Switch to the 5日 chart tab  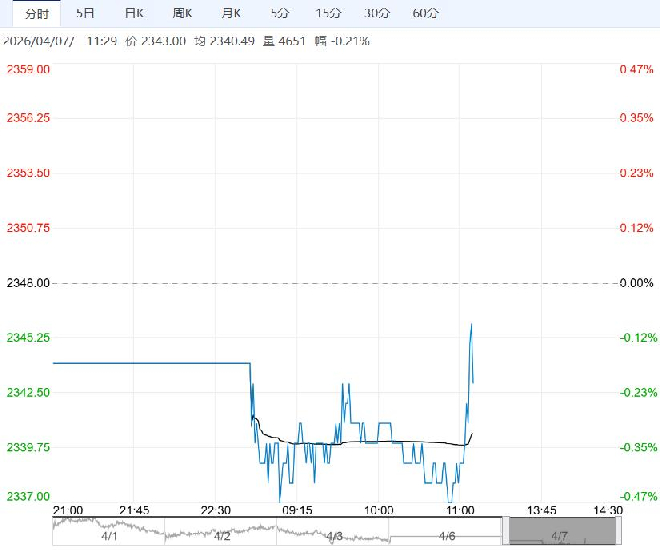[87, 13]
